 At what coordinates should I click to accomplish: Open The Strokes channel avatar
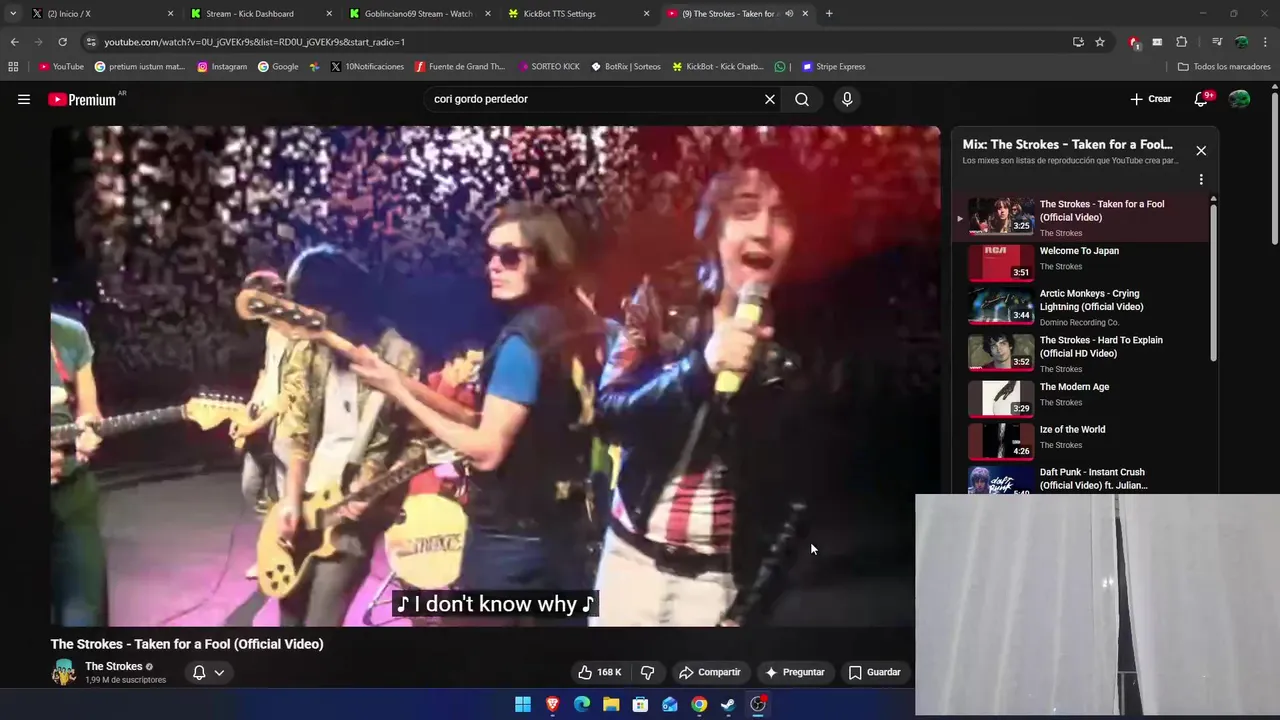point(64,672)
